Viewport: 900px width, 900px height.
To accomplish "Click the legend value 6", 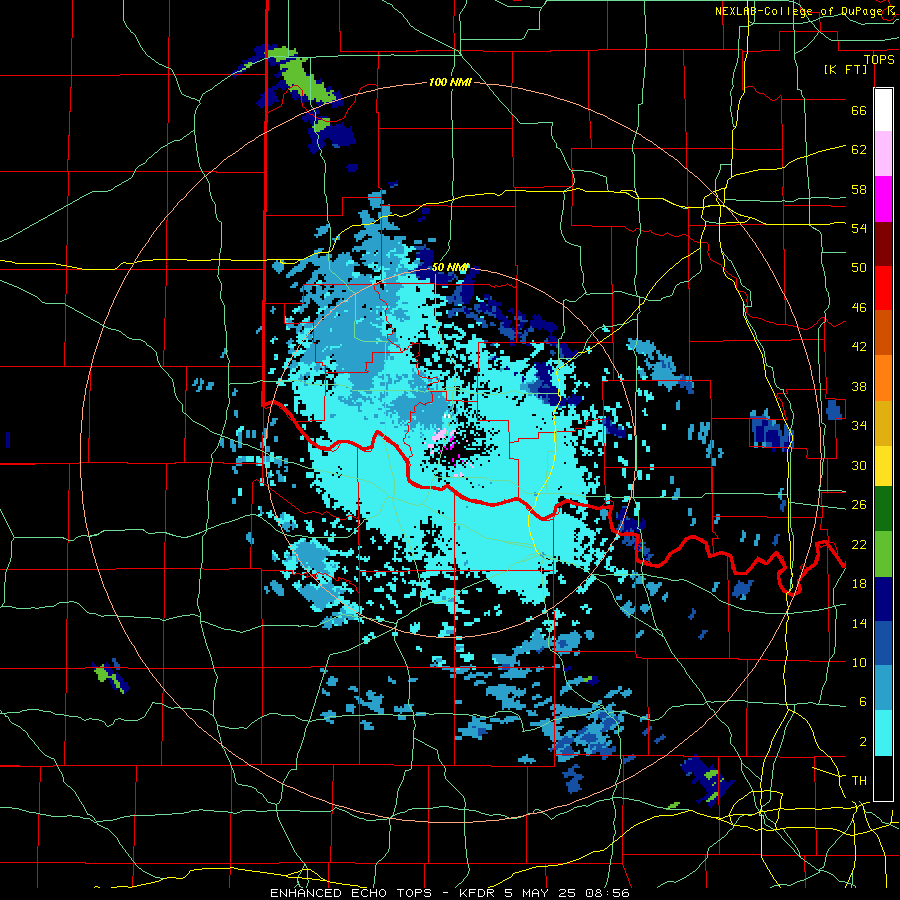I will [x=862, y=701].
